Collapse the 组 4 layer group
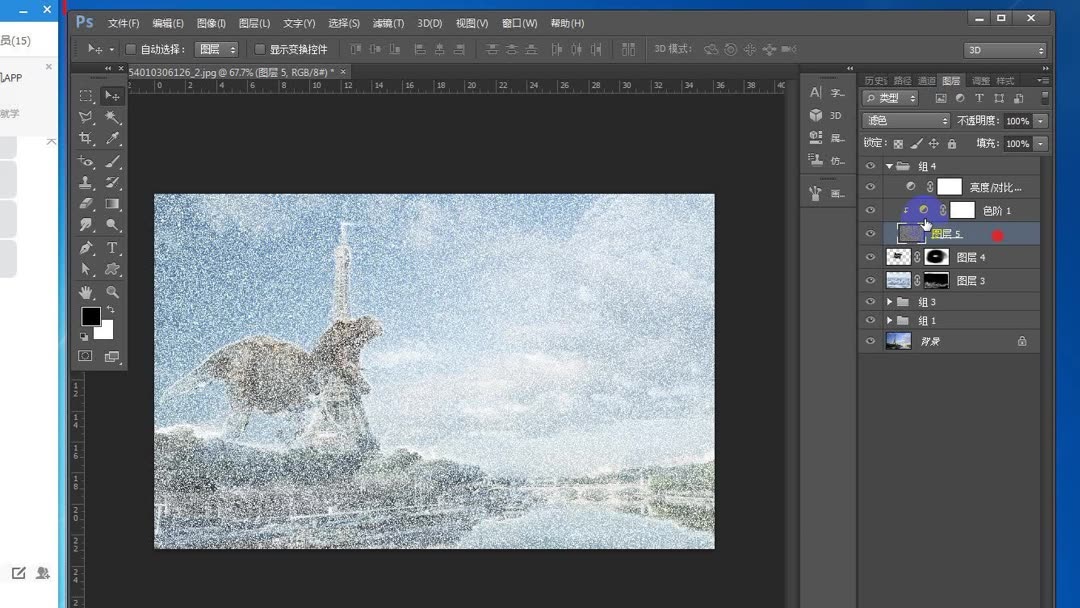The image size is (1080, 608). (889, 166)
